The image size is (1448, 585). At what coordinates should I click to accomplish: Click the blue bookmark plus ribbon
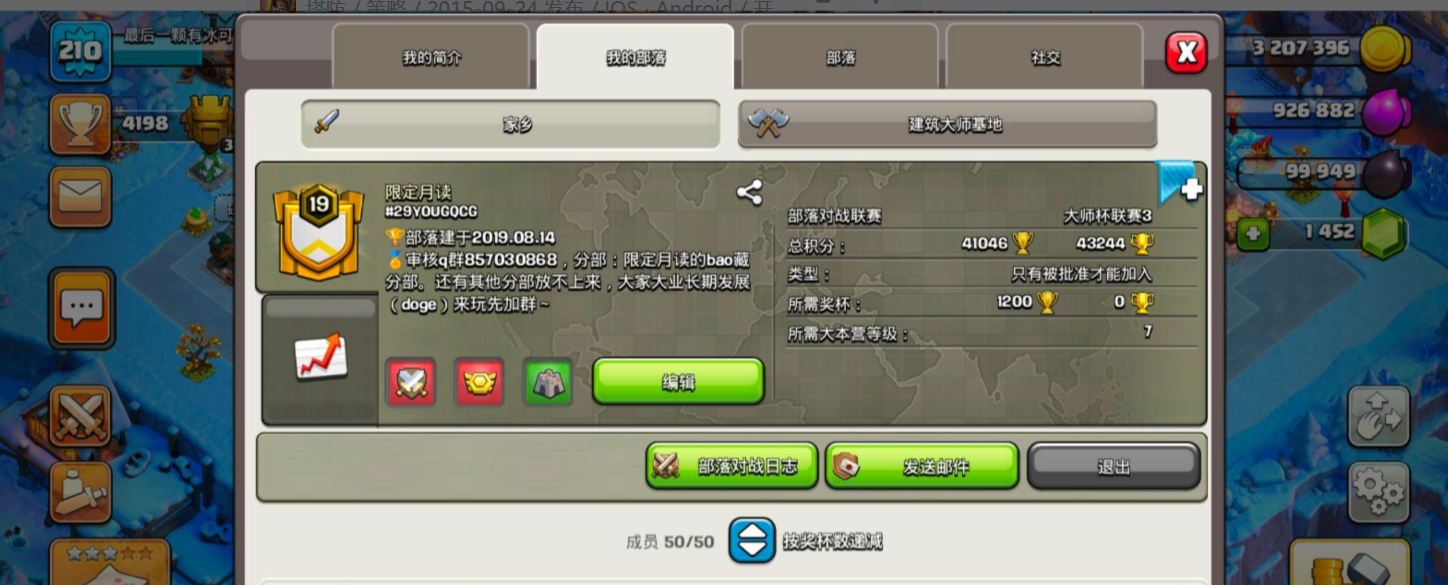pyautogui.click(x=1179, y=185)
